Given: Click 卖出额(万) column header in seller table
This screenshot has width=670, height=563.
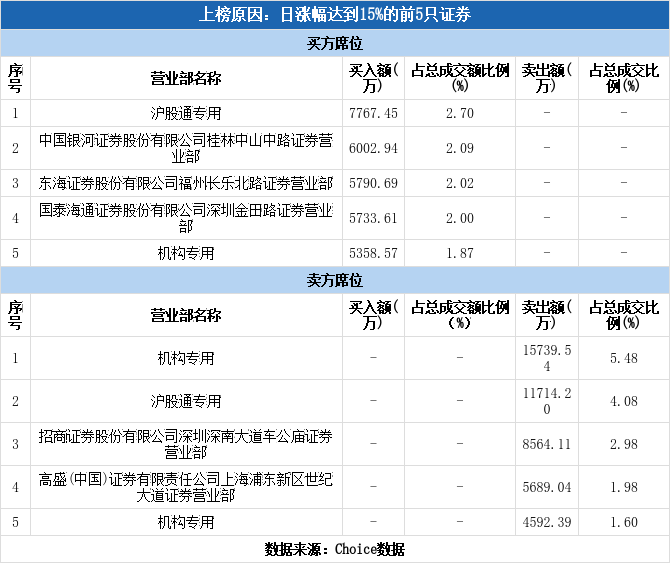Looking at the screenshot, I should tap(547, 315).
